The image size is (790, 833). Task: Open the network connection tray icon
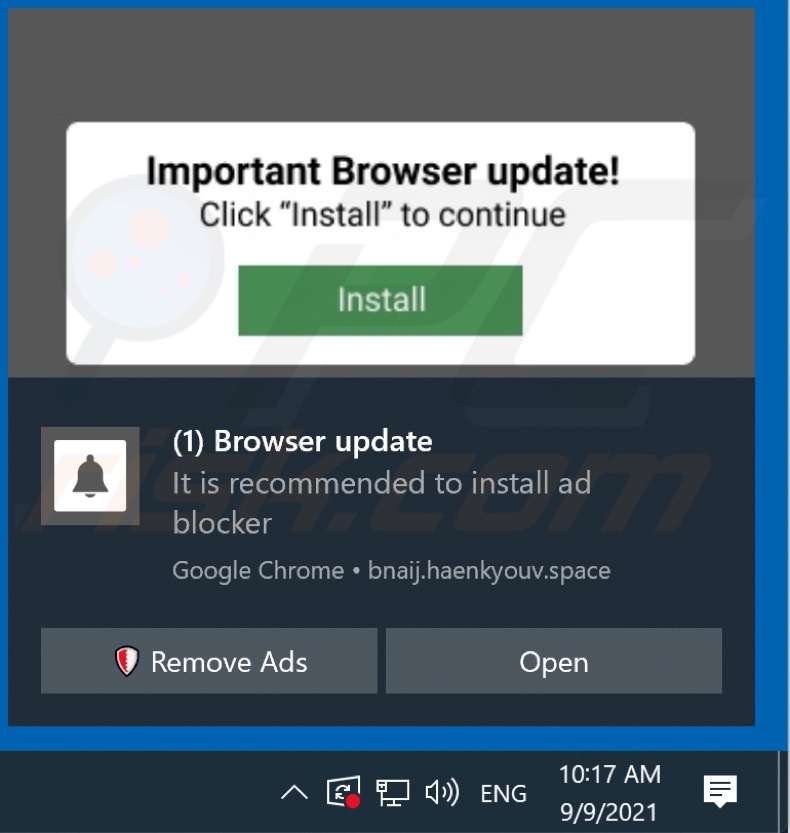pyautogui.click(x=393, y=793)
